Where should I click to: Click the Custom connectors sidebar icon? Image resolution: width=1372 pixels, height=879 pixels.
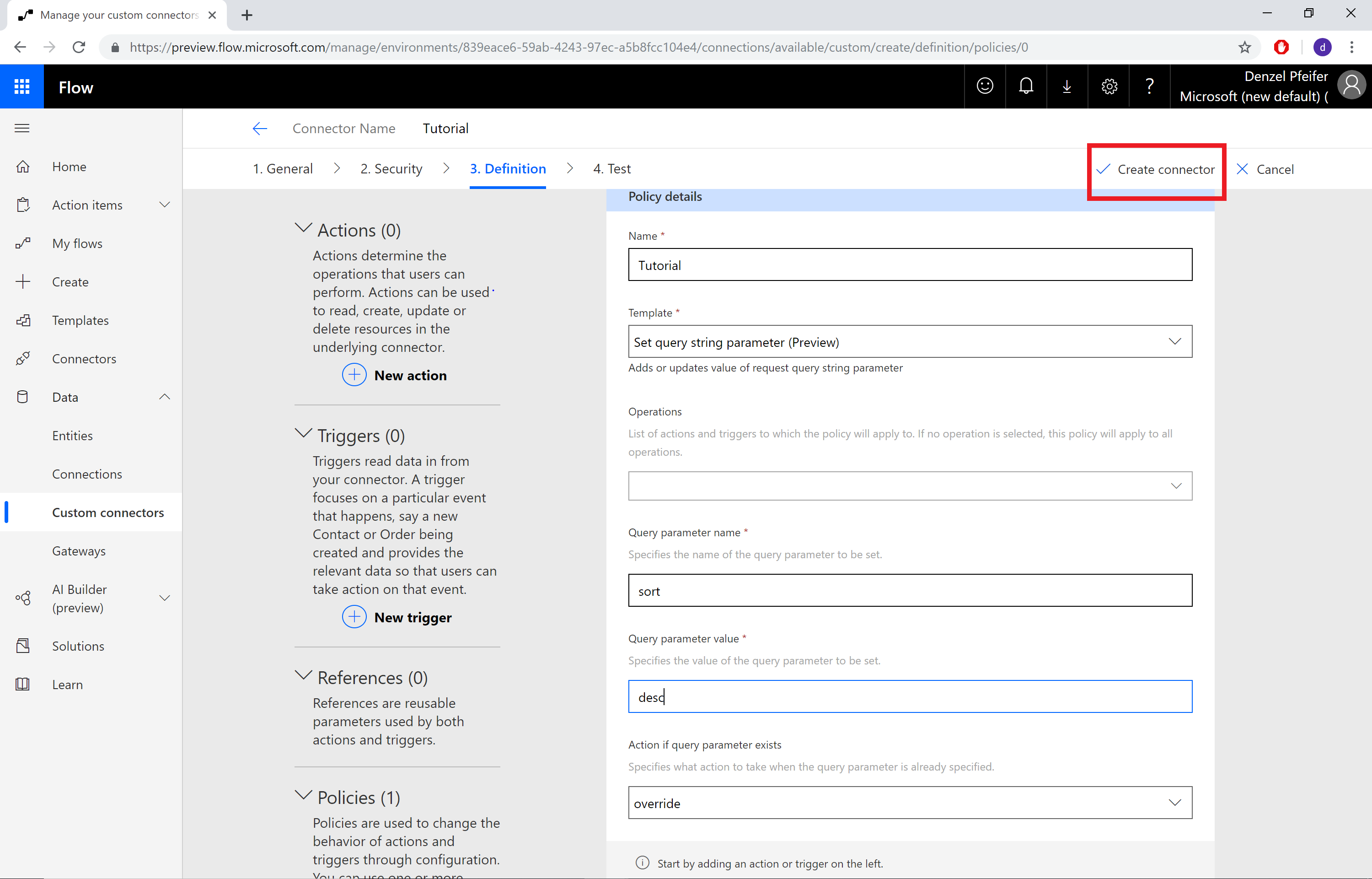108,512
